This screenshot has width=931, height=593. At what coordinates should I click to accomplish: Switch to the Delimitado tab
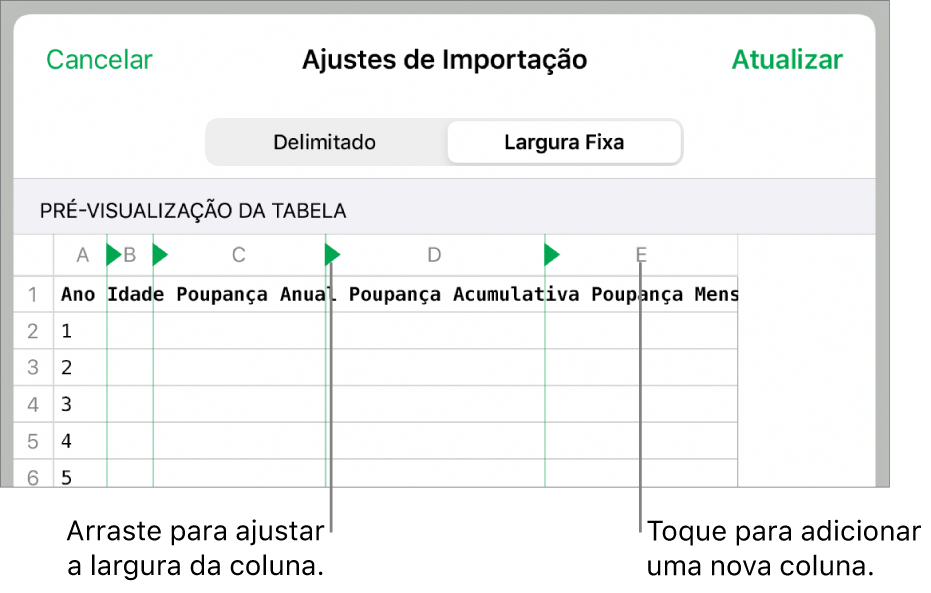[x=323, y=142]
